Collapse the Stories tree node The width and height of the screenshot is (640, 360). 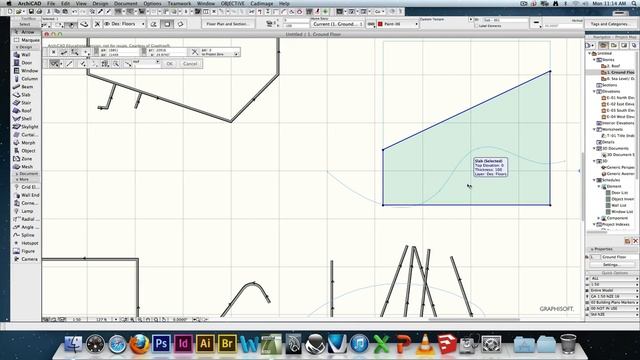tap(594, 60)
